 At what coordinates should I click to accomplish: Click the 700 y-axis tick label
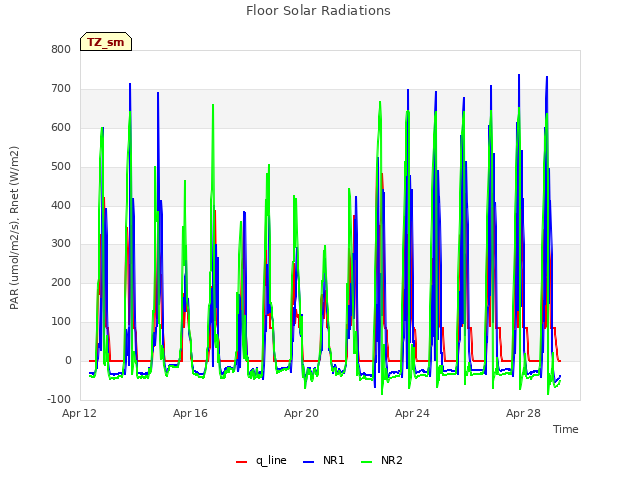(61, 89)
